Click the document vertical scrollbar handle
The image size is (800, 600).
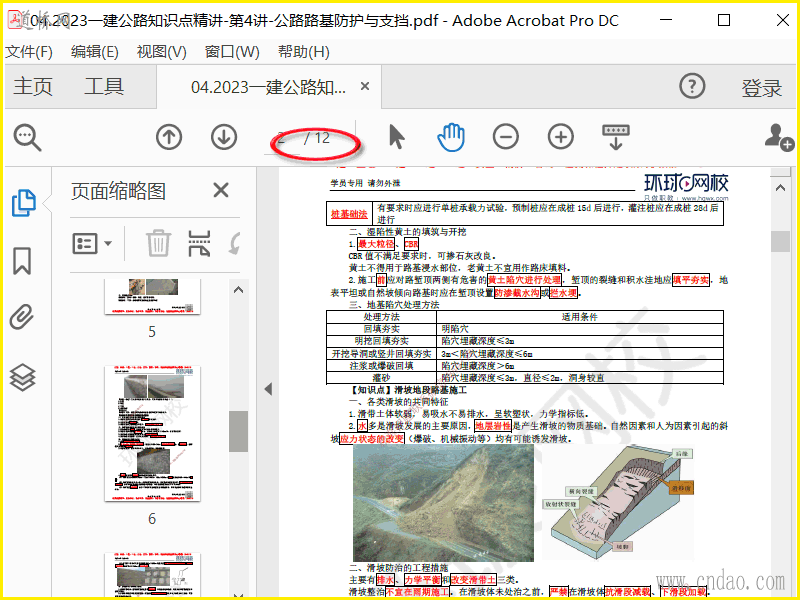[x=780, y=241]
